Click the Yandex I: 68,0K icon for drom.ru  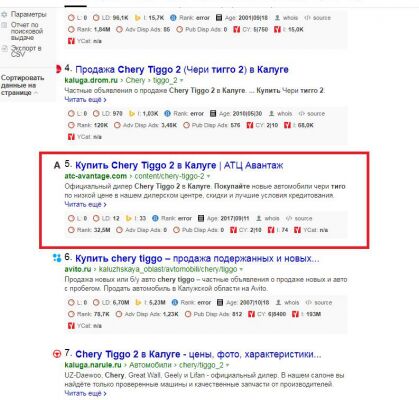pos(287,126)
